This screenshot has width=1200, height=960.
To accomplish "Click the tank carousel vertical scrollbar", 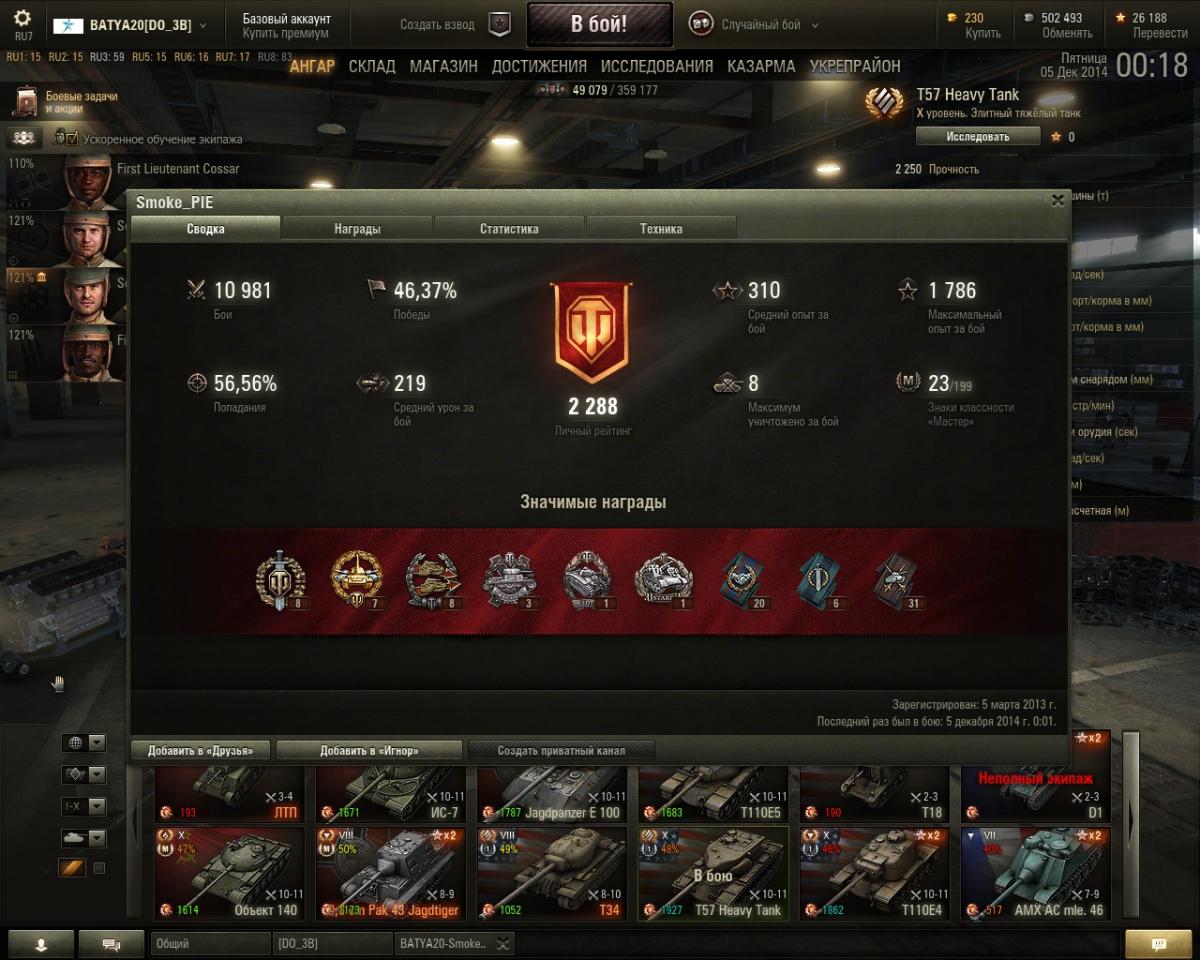I will 1131,825.
